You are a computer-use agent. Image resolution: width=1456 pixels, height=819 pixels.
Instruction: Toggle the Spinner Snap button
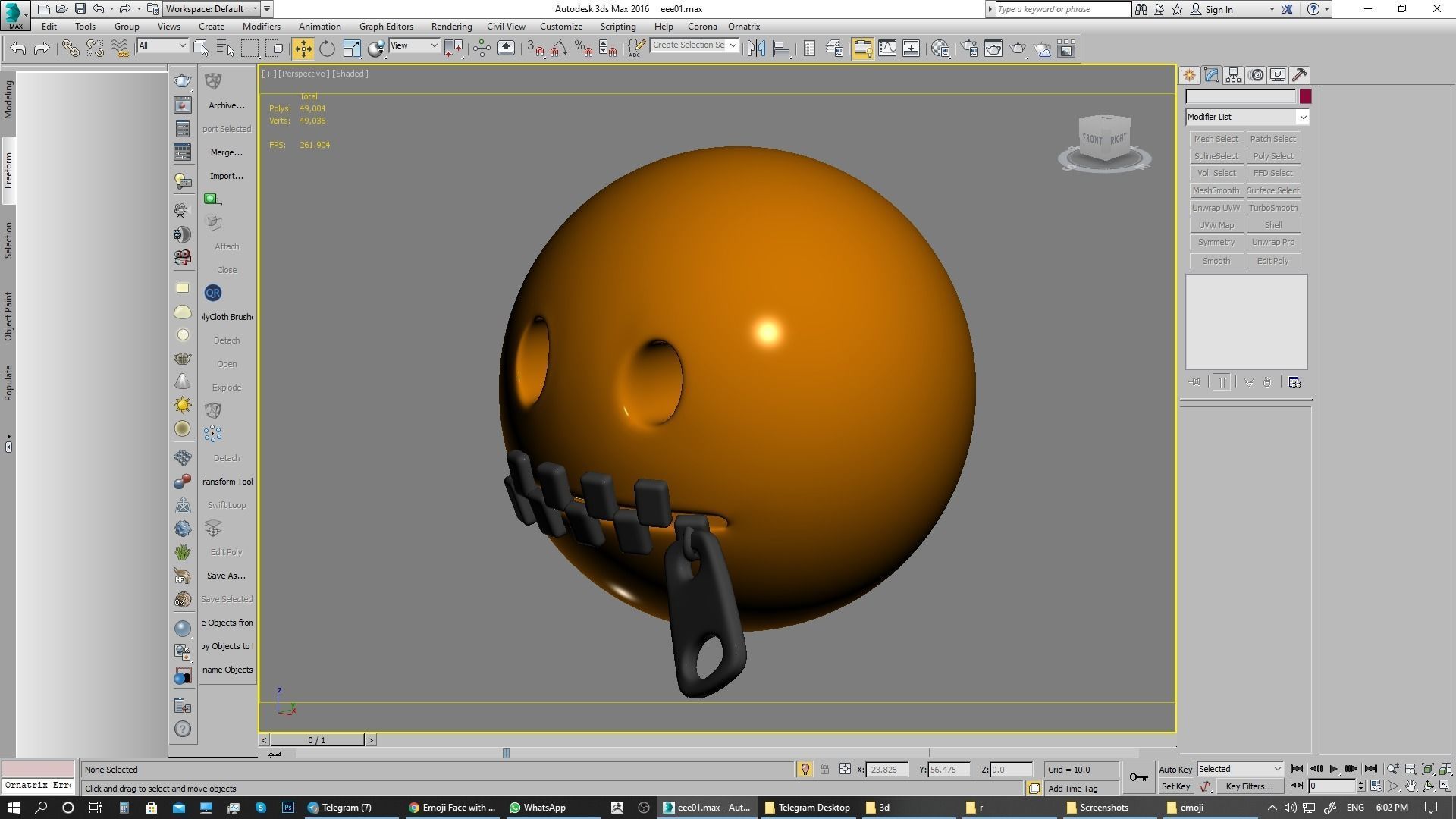click(607, 49)
